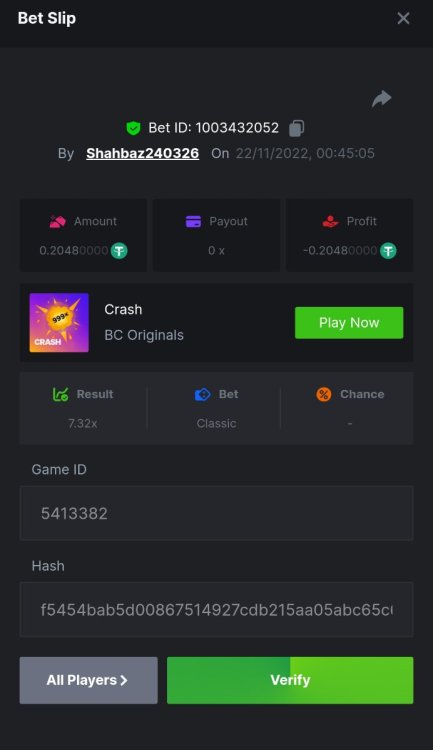Expand the All Players list

tap(89, 680)
